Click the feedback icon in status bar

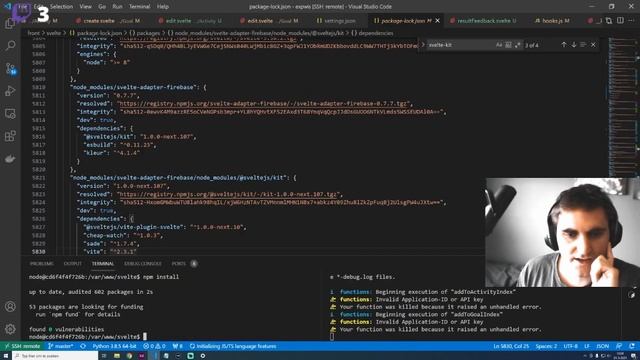[x=619, y=346]
